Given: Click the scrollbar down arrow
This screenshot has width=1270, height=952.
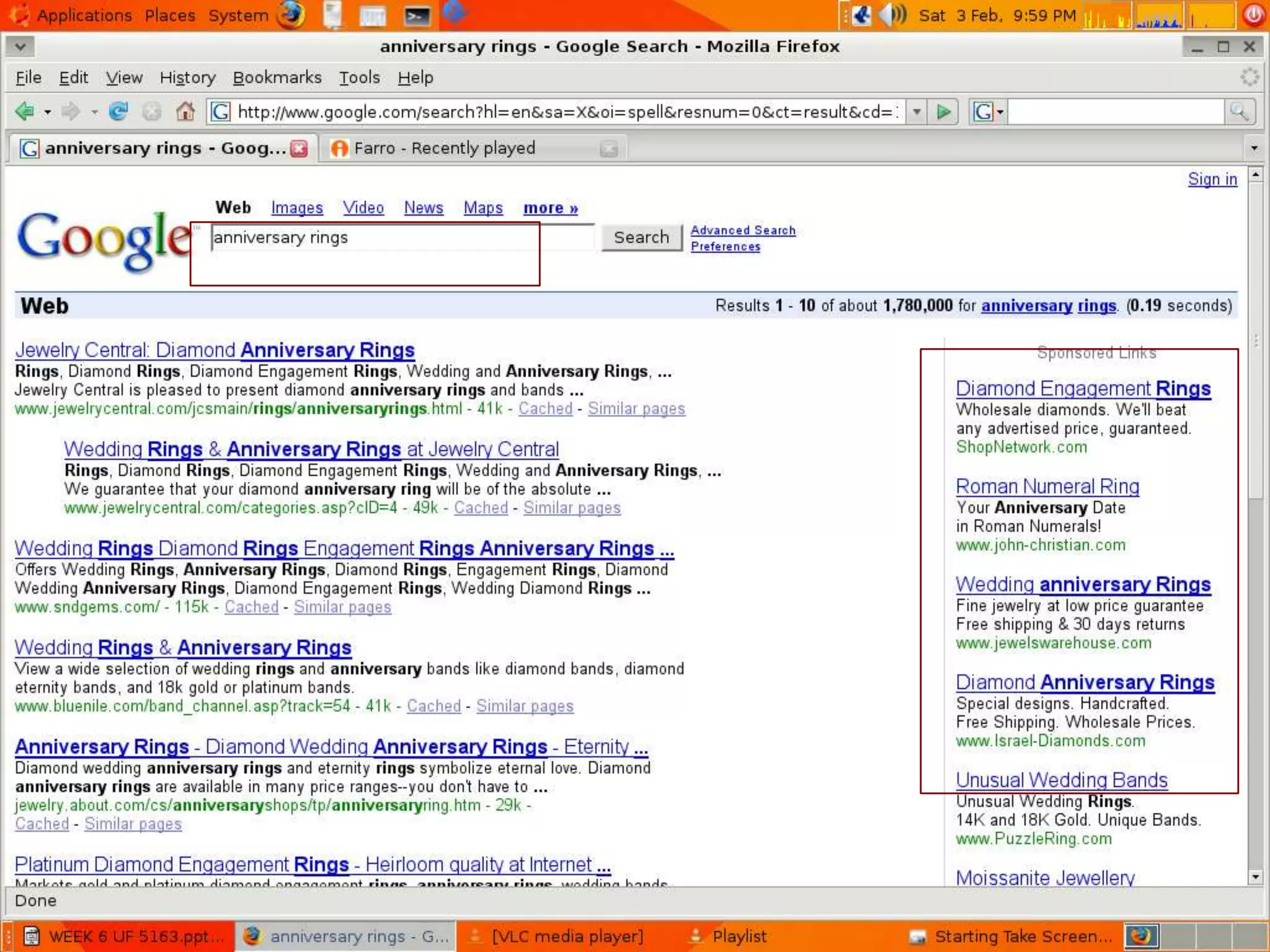Looking at the screenshot, I should [x=1256, y=877].
